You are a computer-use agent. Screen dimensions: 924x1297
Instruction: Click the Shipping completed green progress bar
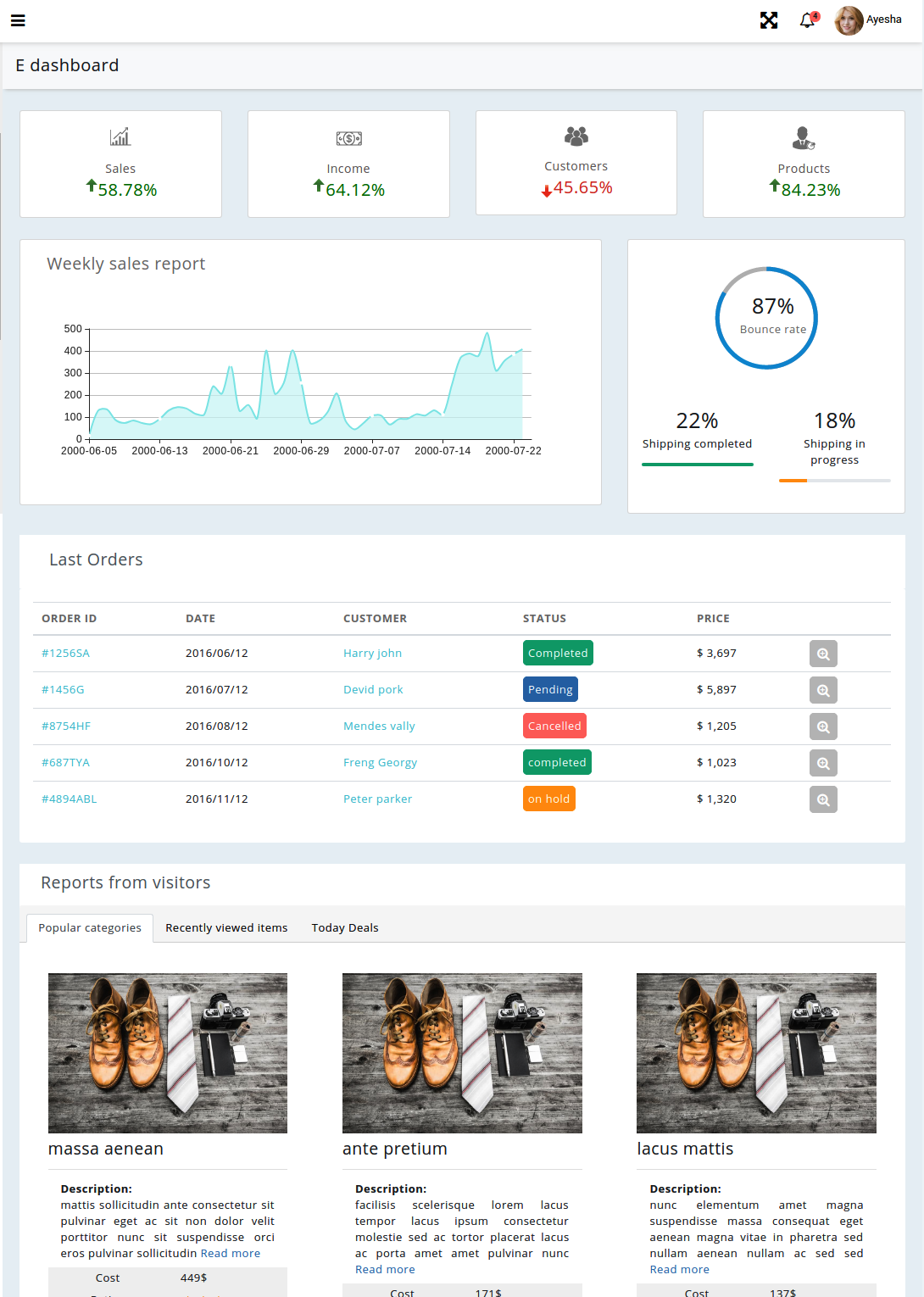698,465
